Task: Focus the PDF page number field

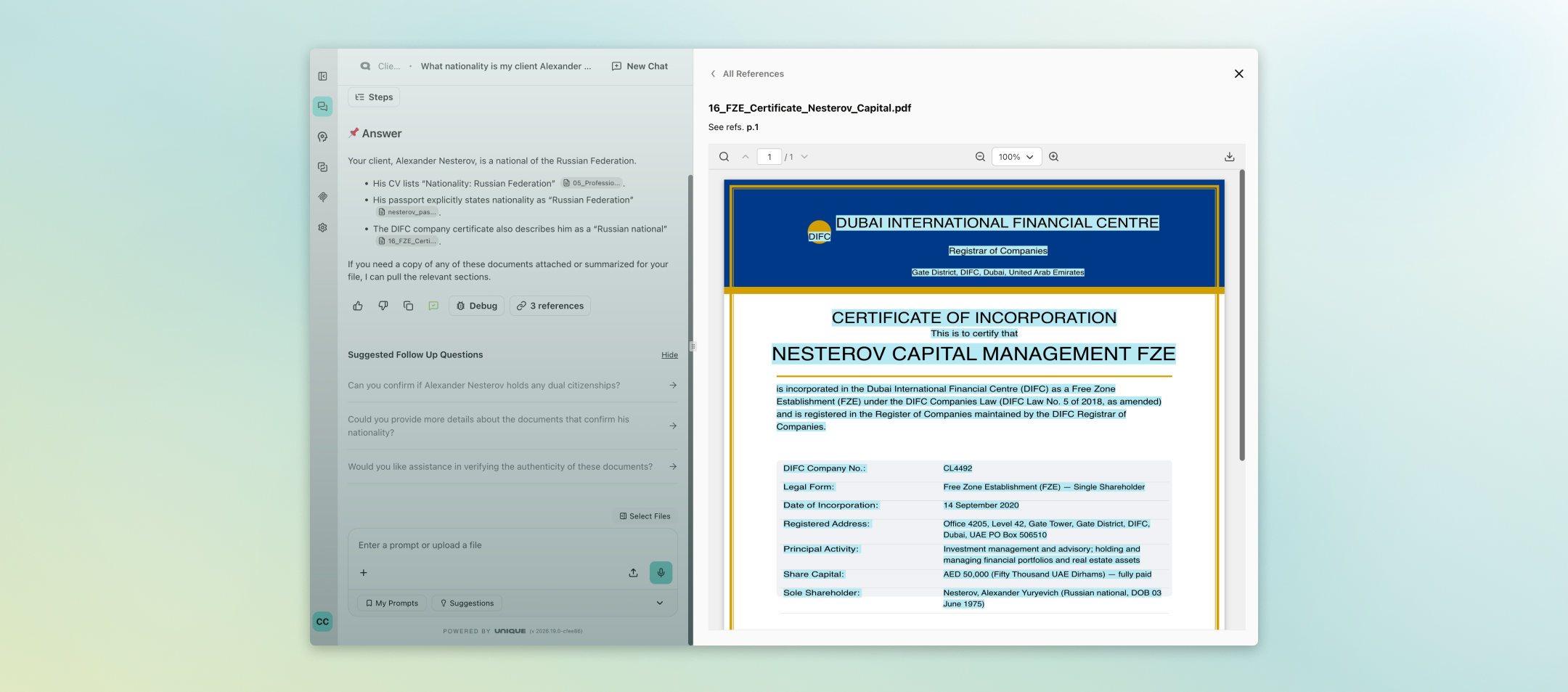Action: (769, 157)
